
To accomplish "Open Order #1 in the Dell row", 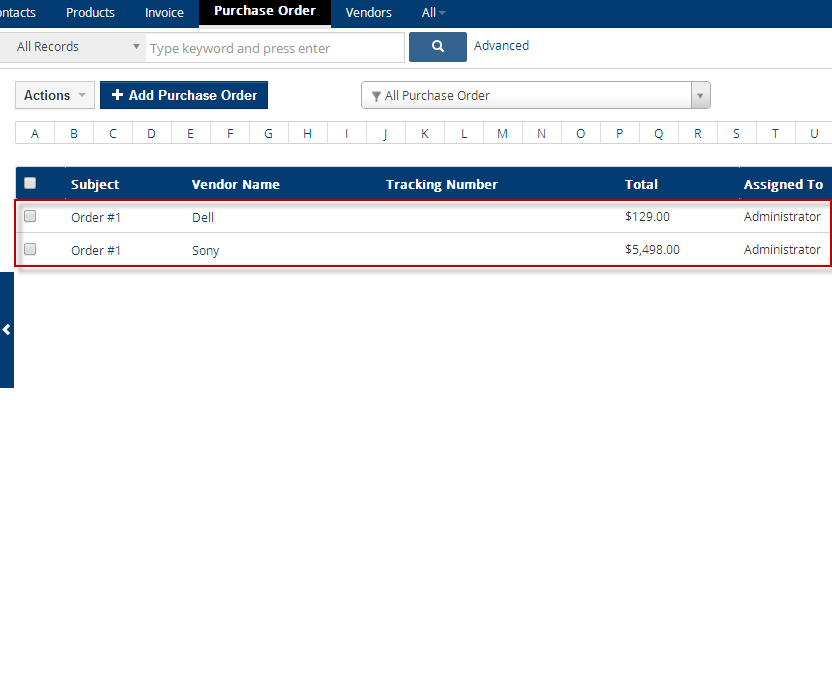I will (96, 217).
